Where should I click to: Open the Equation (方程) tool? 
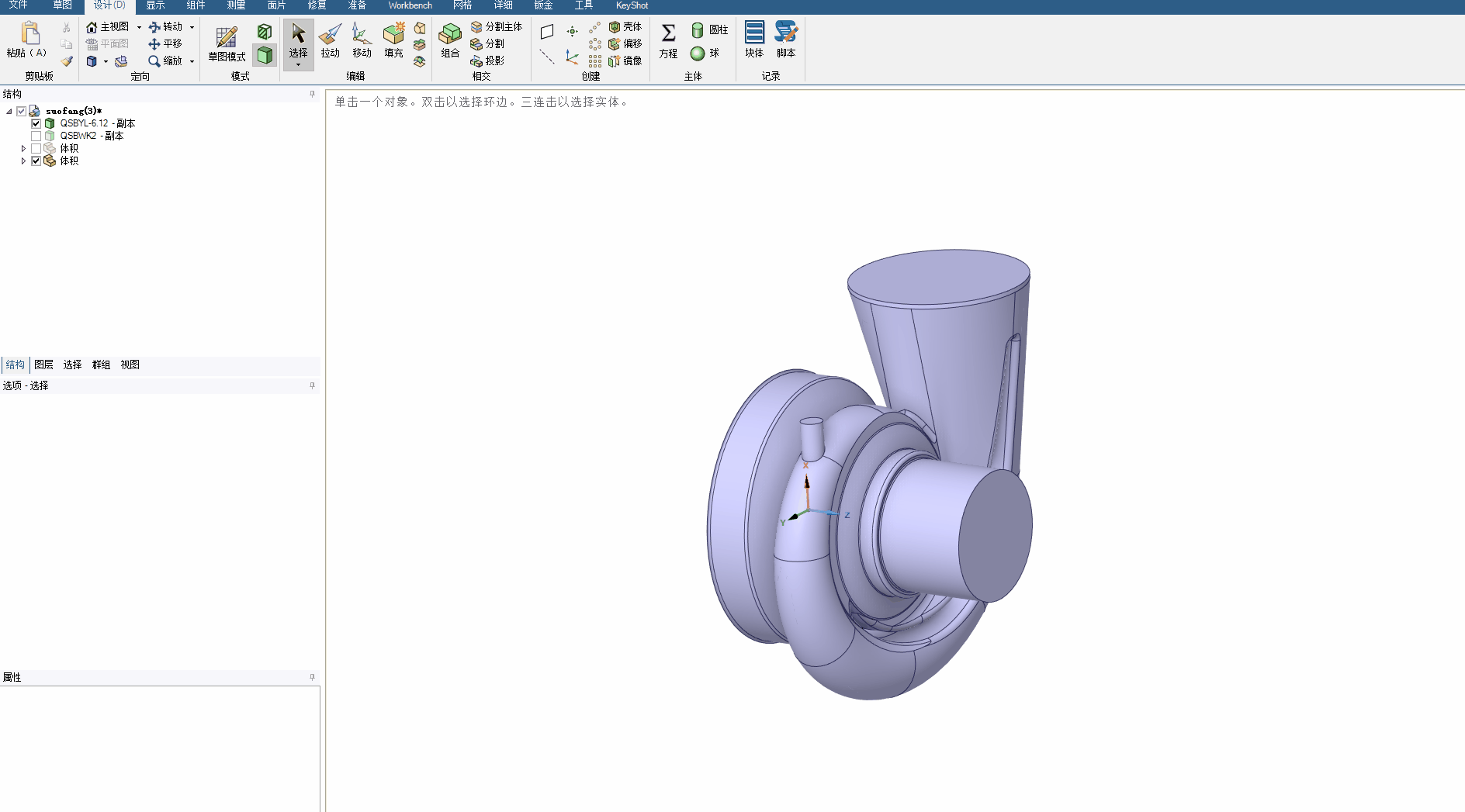[x=668, y=41]
